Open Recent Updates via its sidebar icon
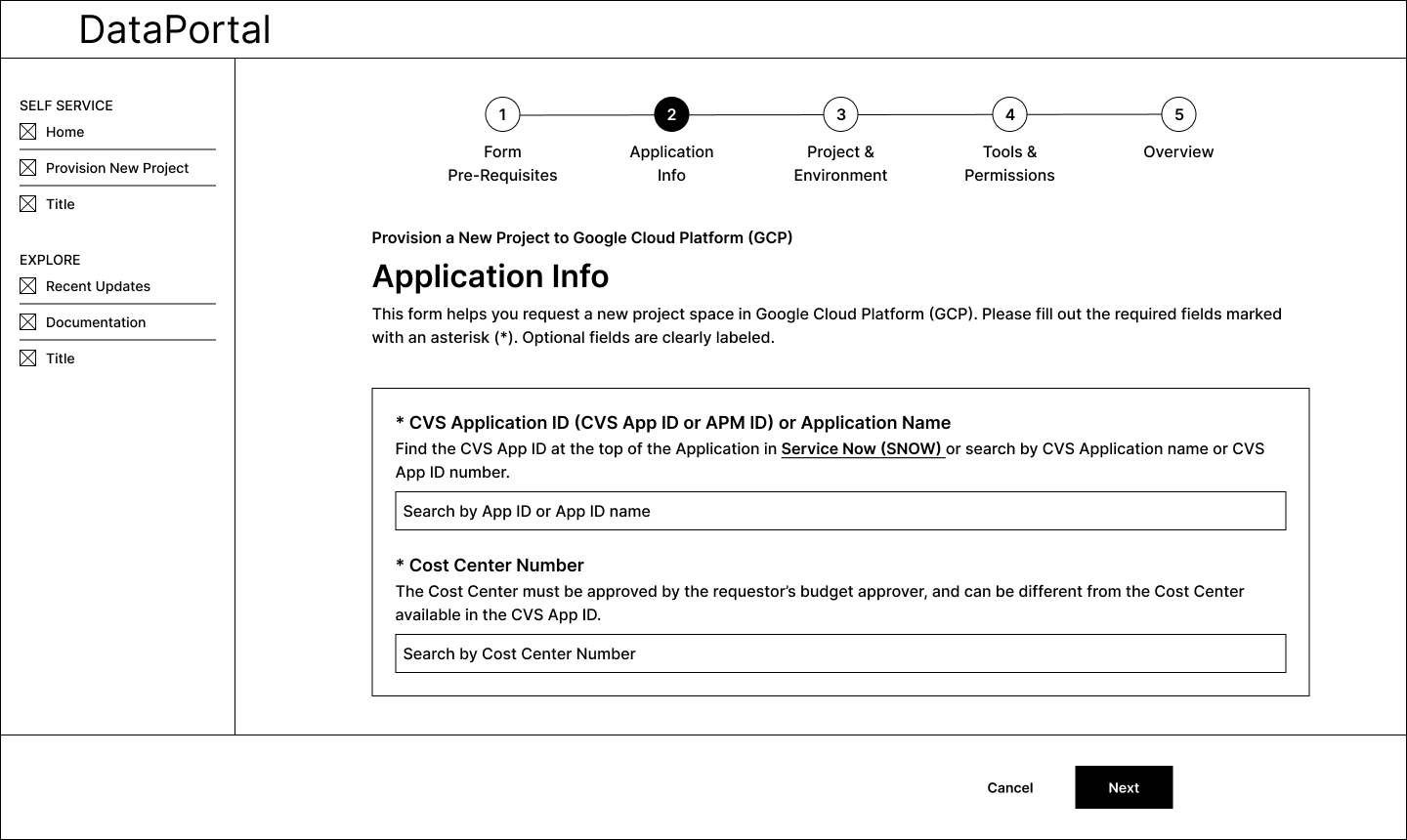 coord(27,284)
